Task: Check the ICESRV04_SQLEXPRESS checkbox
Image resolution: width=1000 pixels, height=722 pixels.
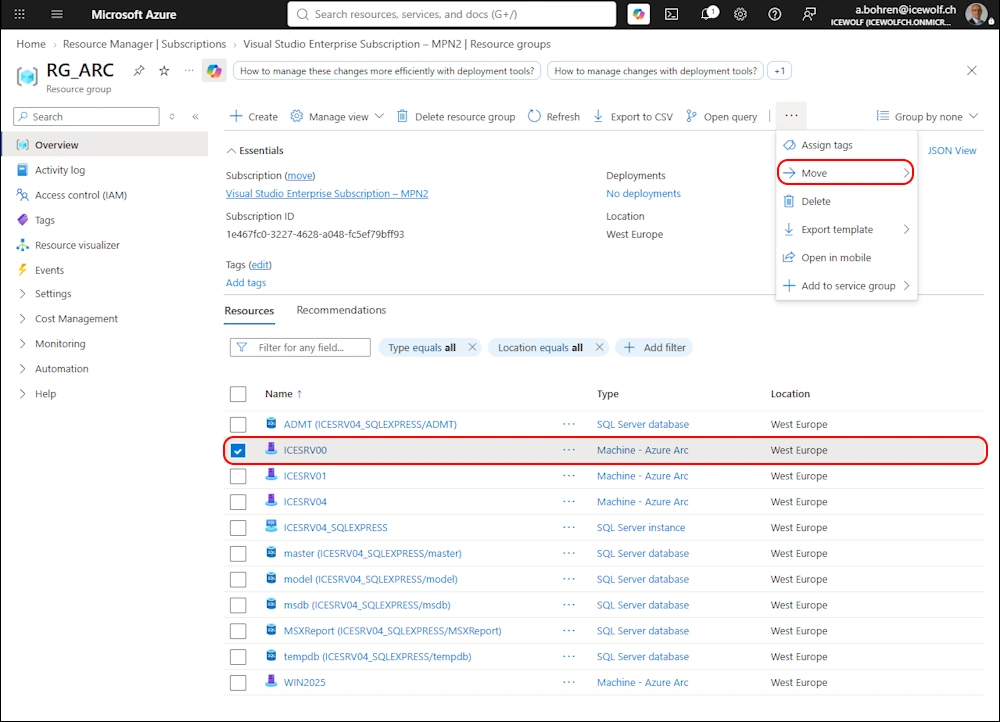Action: point(238,527)
